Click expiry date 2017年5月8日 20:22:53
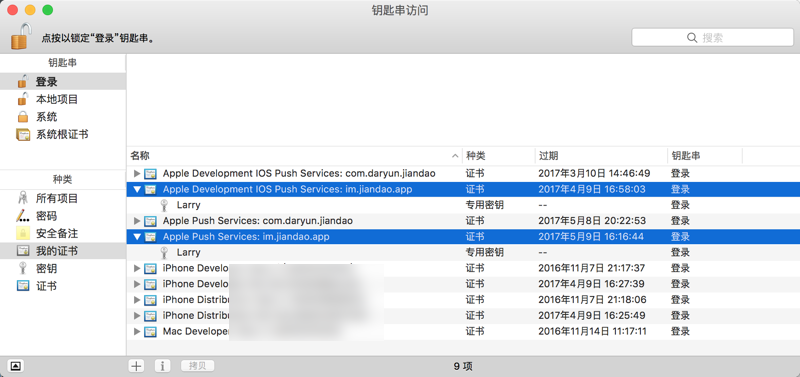800x377 pixels. pos(592,221)
